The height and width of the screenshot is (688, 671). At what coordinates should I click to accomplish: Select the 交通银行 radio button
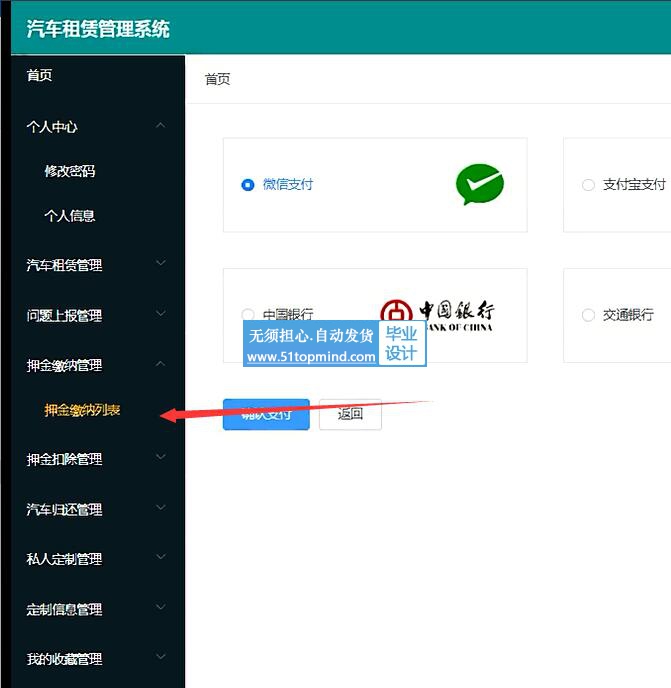point(588,315)
